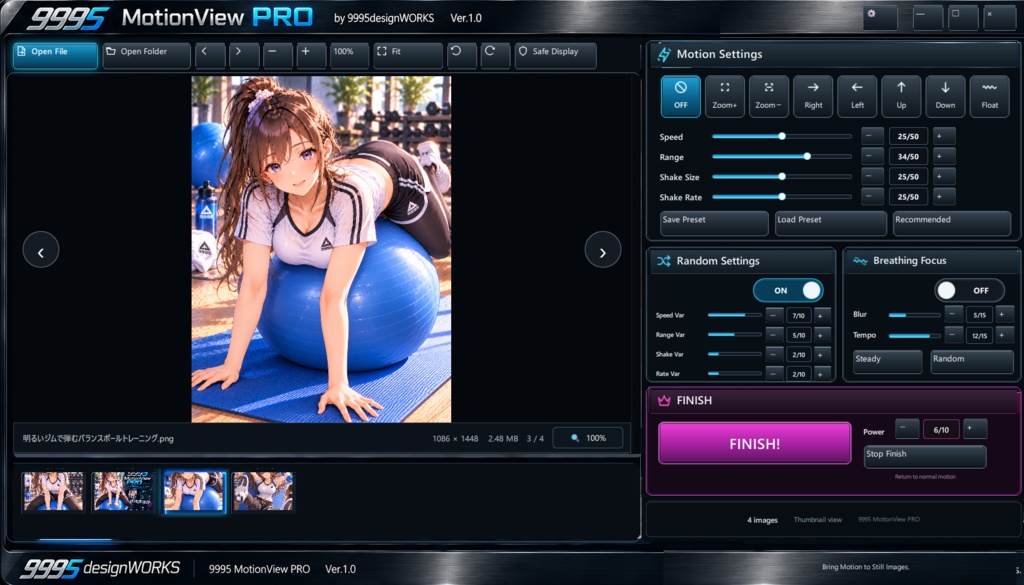1024x585 pixels.
Task: Toggle Safe Display mode
Action: 556,55
